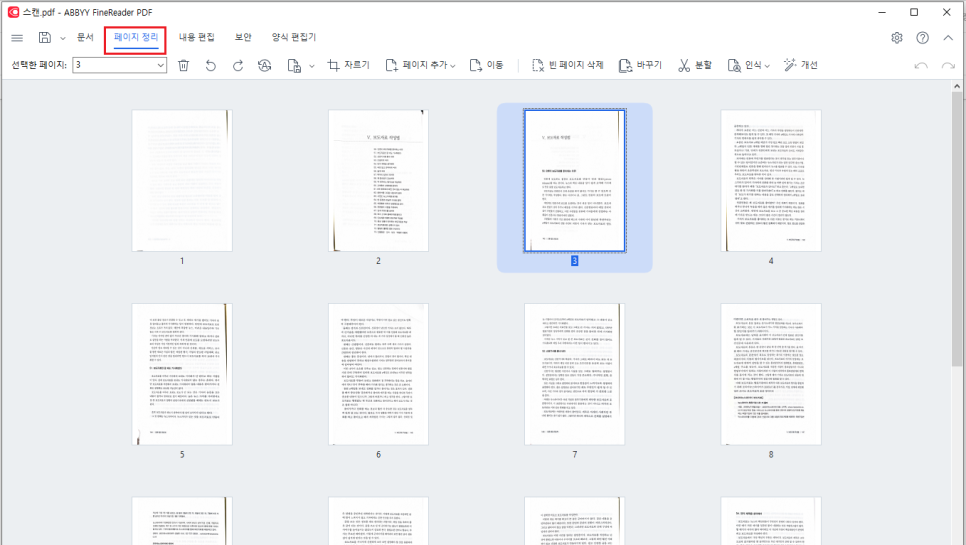Expand the page extract dropdown arrow
This screenshot has height=545, width=966.
[x=312, y=66]
